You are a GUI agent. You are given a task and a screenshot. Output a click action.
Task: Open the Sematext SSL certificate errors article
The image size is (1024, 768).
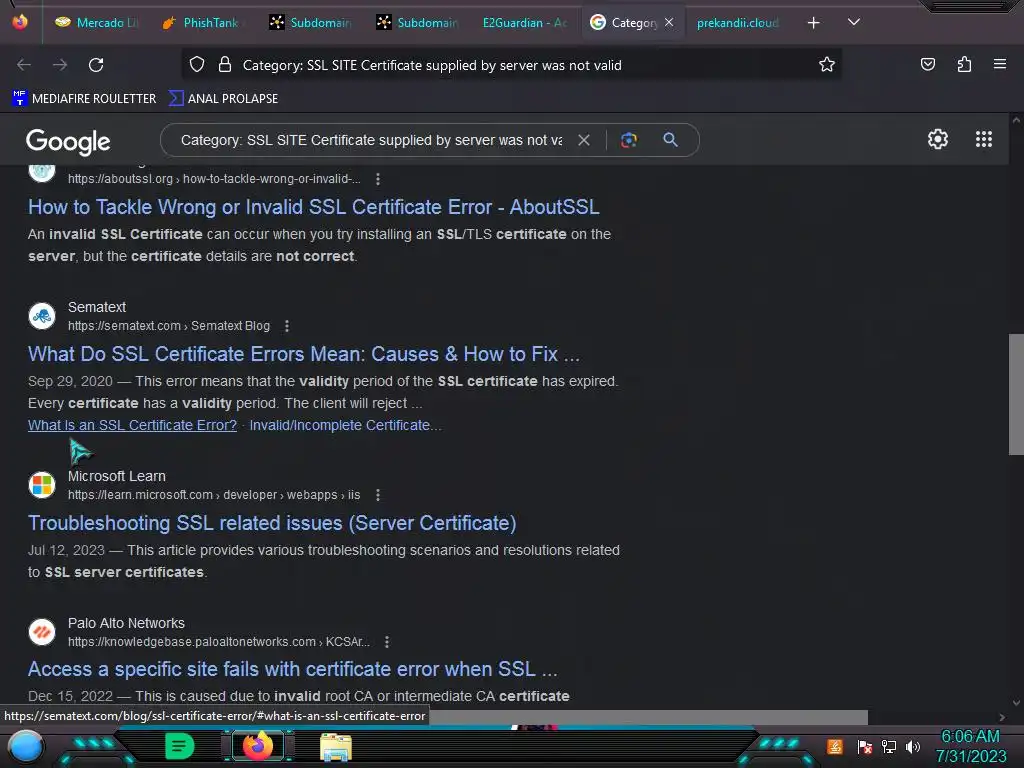click(x=304, y=354)
